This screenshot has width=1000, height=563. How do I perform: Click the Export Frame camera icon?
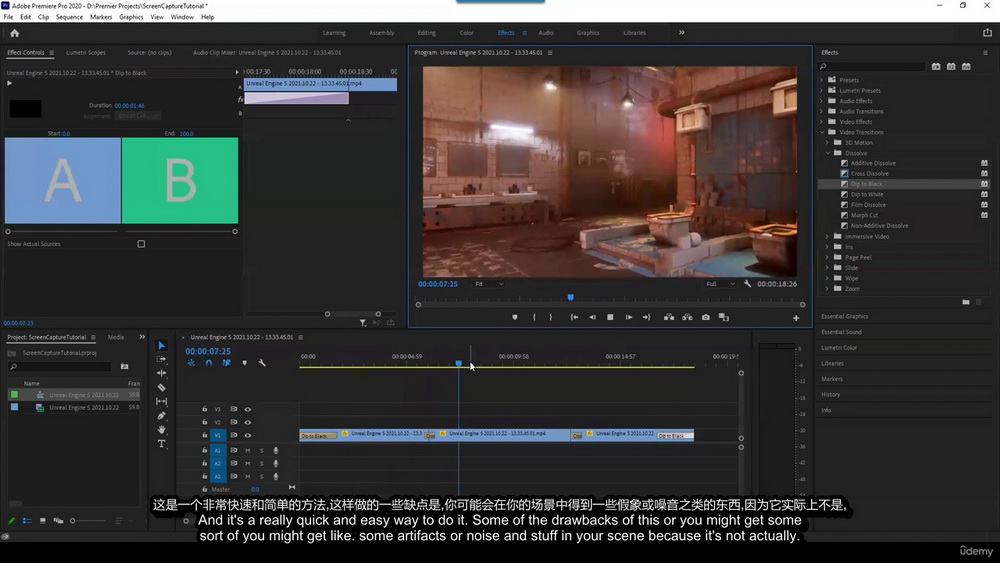[705, 317]
